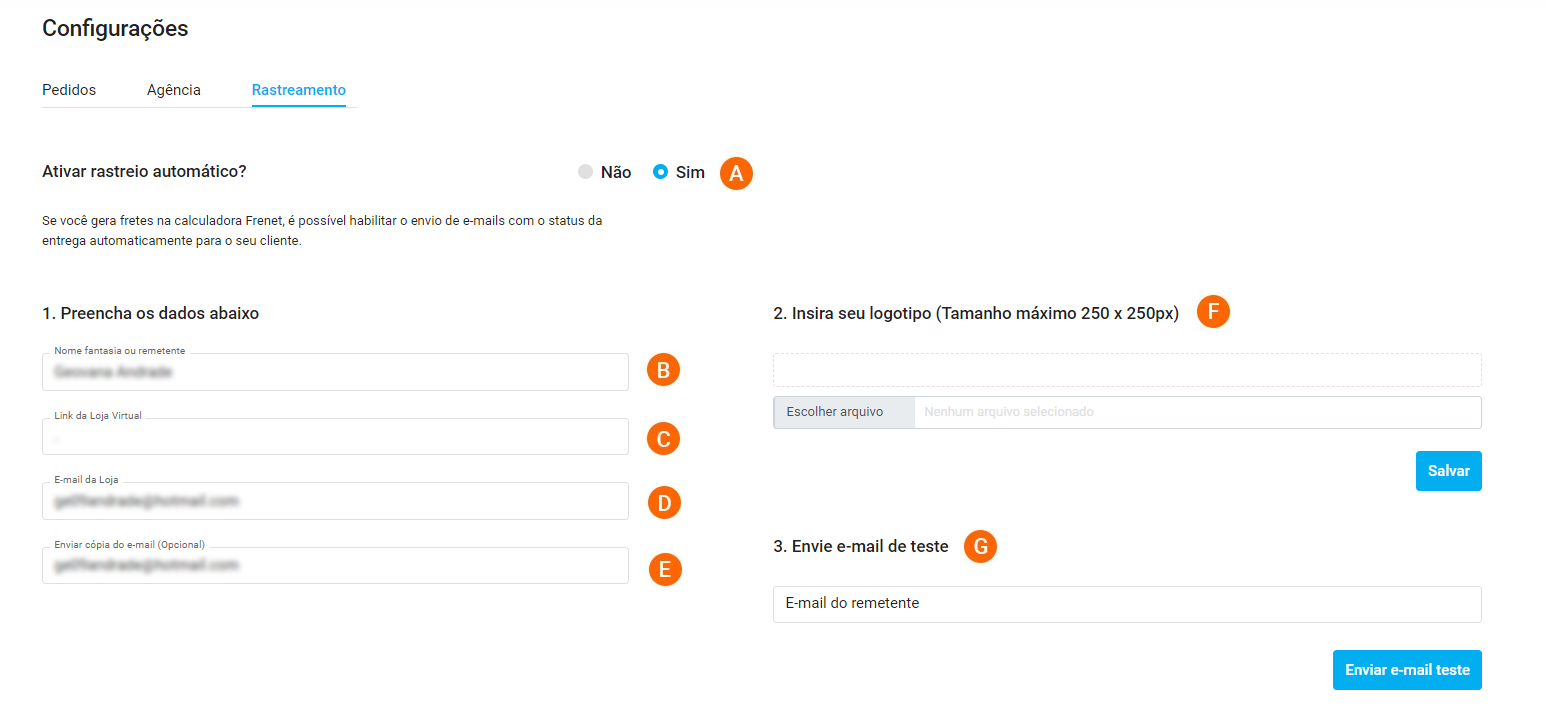Image resolution: width=1547 pixels, height=713 pixels.
Task: Click the orange D marker badge
Action: (664, 502)
